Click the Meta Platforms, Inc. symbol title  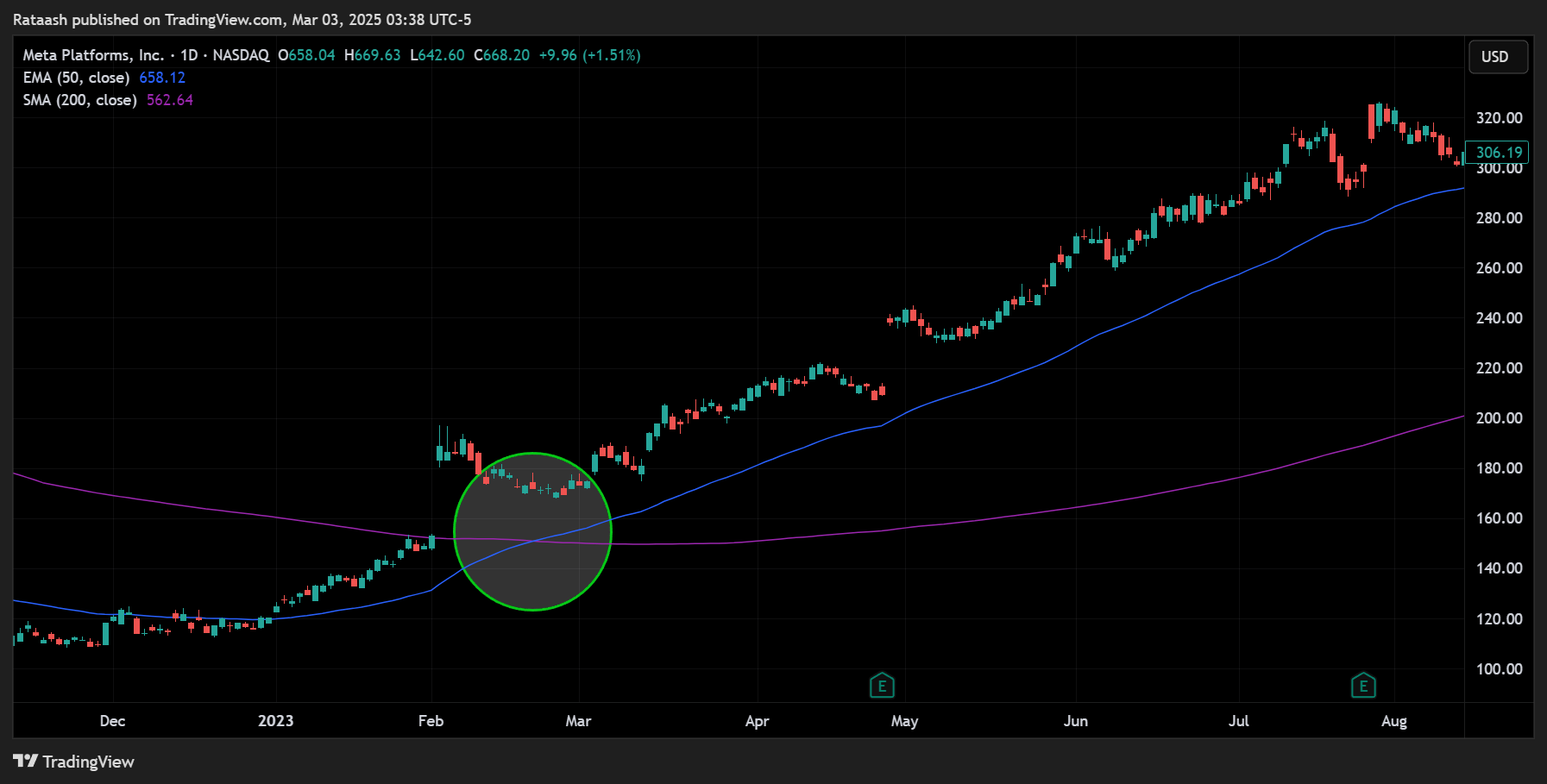coord(93,55)
